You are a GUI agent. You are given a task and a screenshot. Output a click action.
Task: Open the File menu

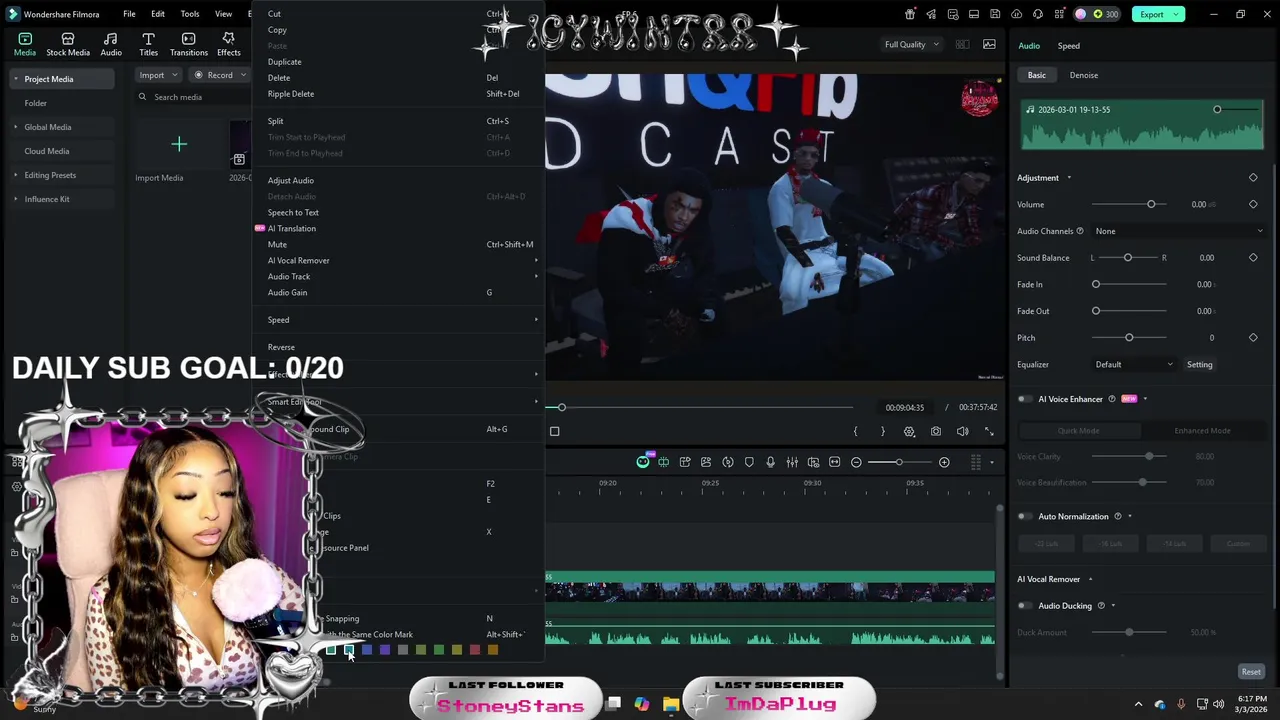tap(129, 14)
